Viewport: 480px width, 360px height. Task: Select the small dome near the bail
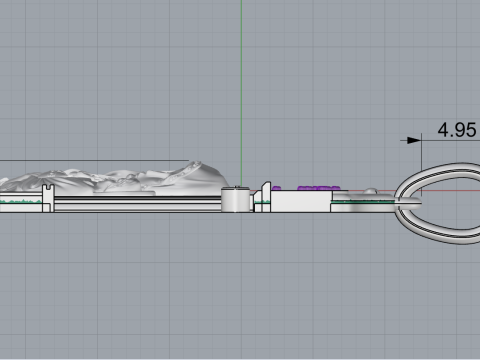[x=370, y=191]
